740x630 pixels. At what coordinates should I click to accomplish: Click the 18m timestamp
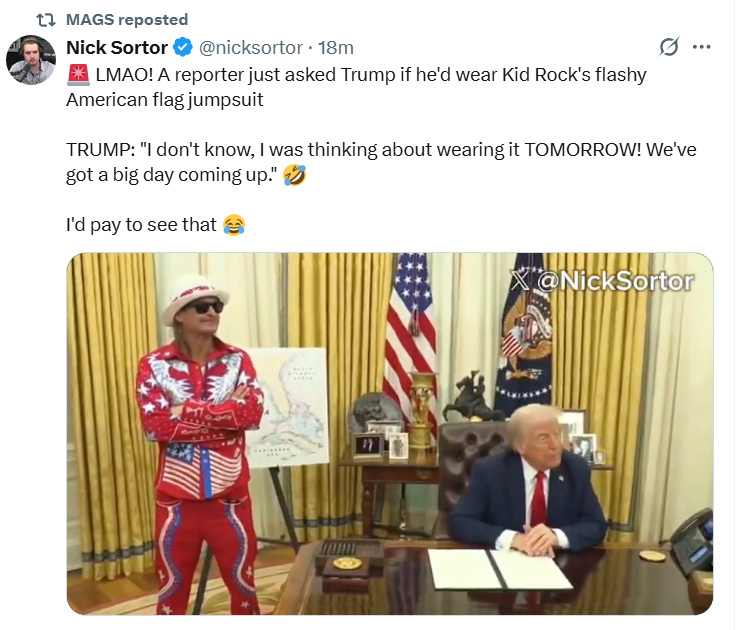tap(336, 48)
